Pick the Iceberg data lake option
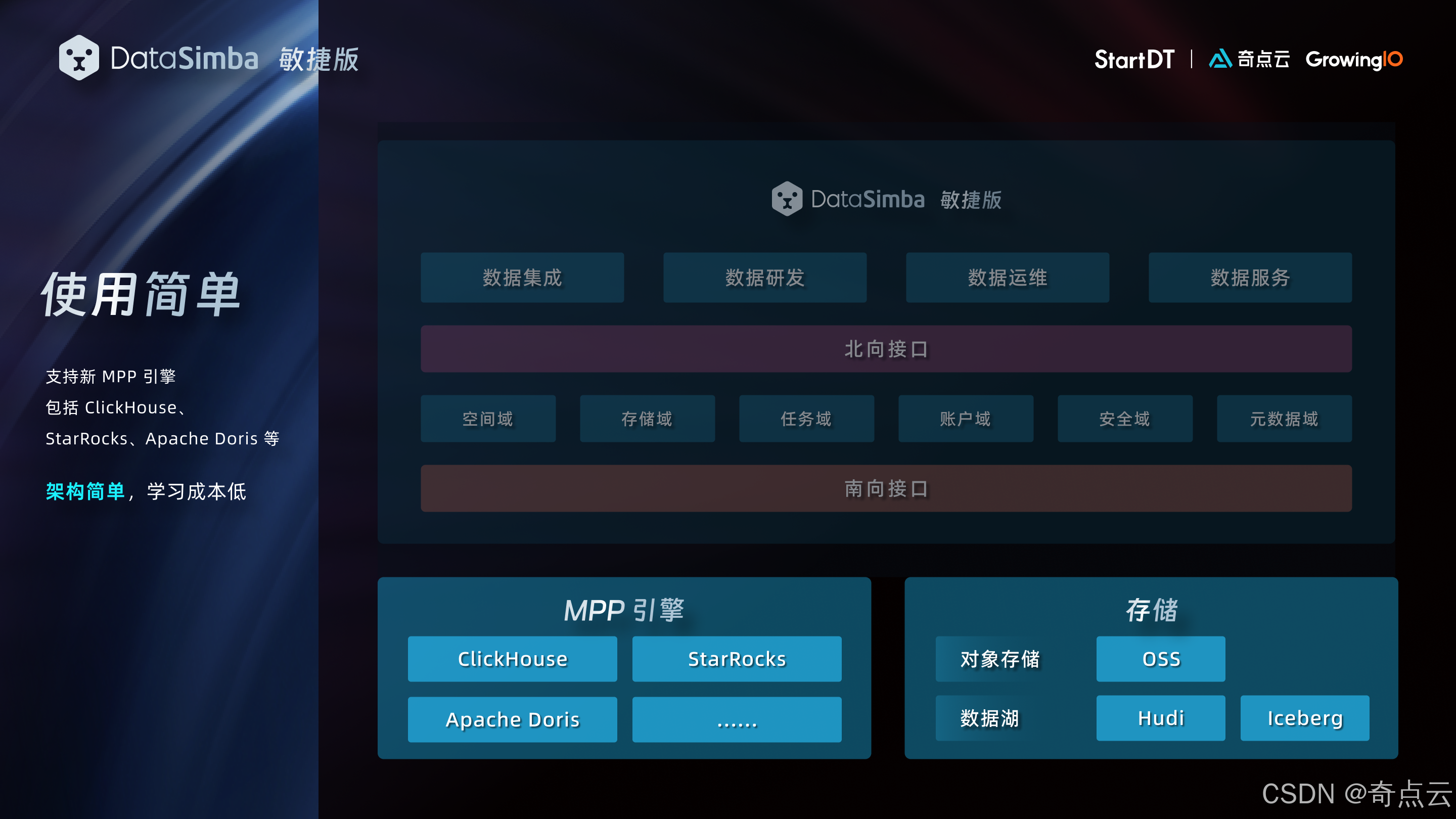 click(1304, 718)
